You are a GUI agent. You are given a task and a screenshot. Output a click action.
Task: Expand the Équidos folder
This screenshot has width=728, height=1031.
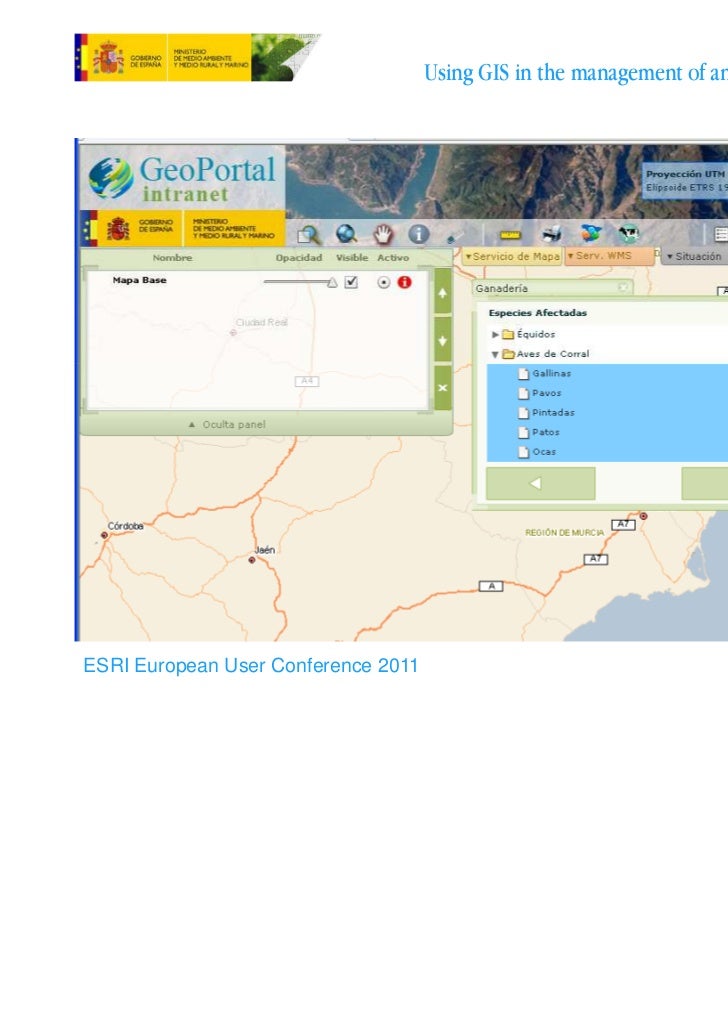click(x=495, y=335)
